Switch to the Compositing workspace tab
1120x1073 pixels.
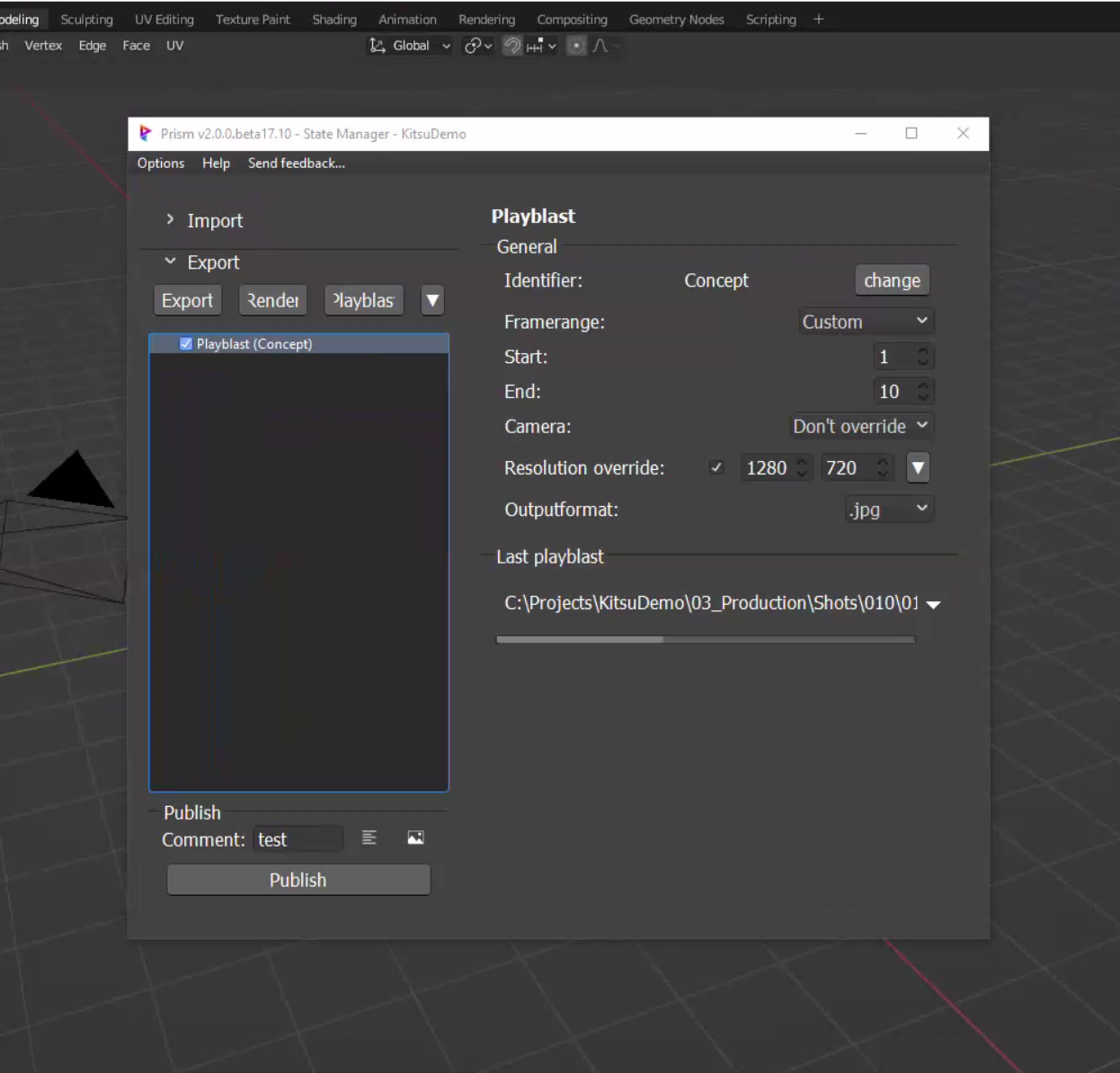(572, 19)
